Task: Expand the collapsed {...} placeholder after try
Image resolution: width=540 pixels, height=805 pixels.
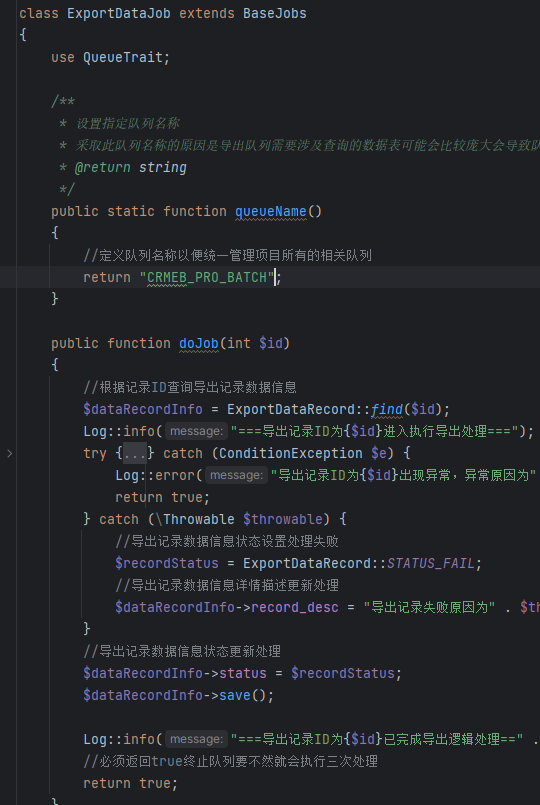Action: [135, 453]
